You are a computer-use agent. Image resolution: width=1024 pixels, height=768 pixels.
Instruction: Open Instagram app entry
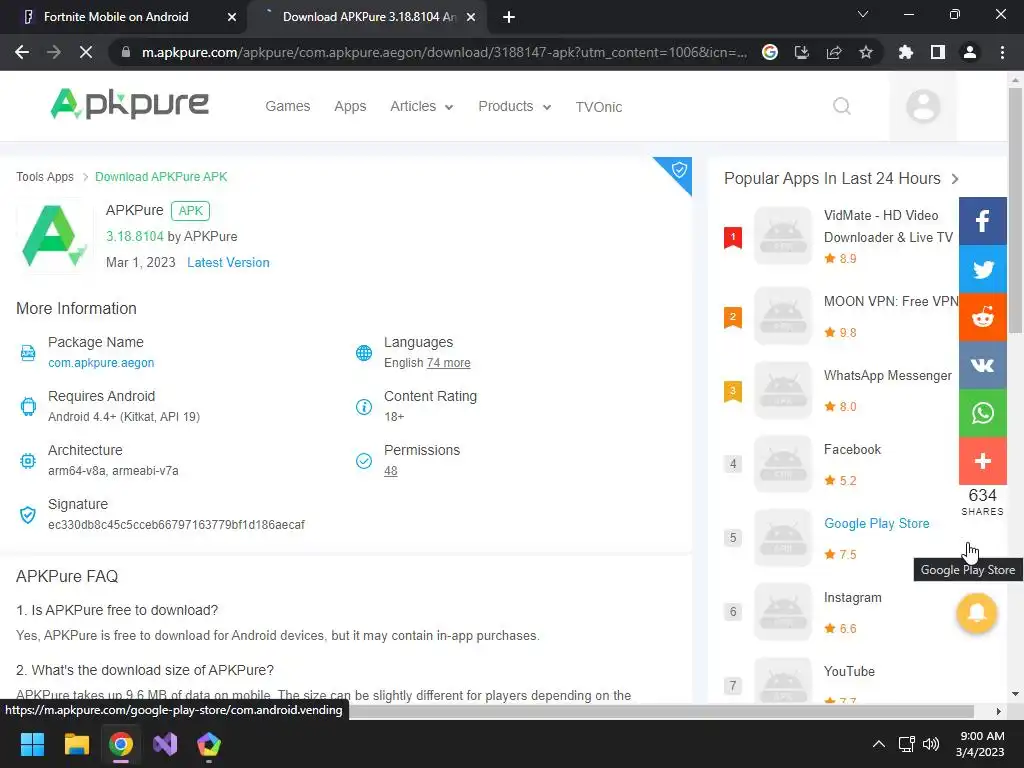(x=852, y=598)
